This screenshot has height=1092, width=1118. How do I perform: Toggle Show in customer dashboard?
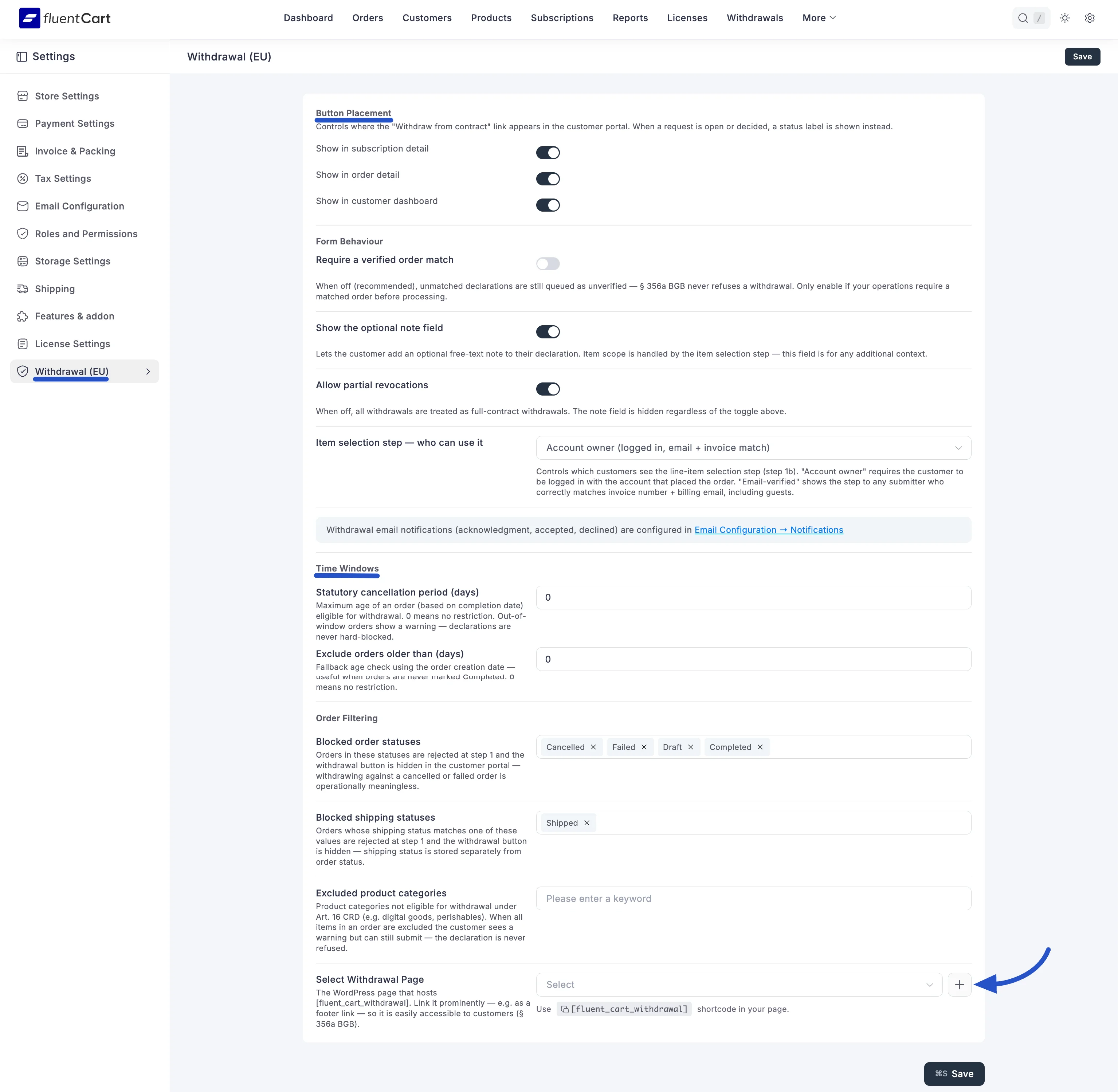[548, 205]
